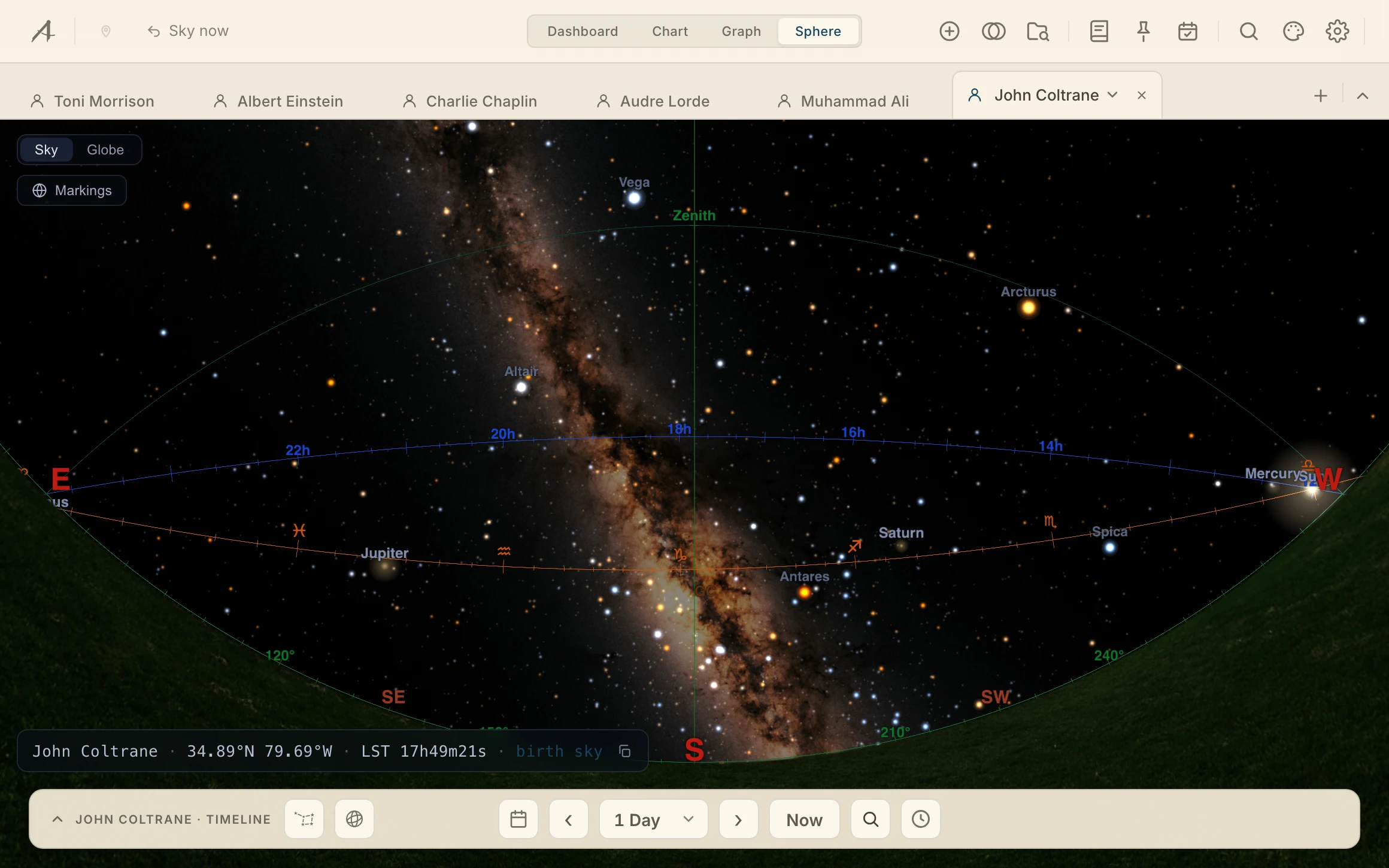The height and width of the screenshot is (868, 1389).
Task: Close the John Coltrane tab
Action: 1142,95
